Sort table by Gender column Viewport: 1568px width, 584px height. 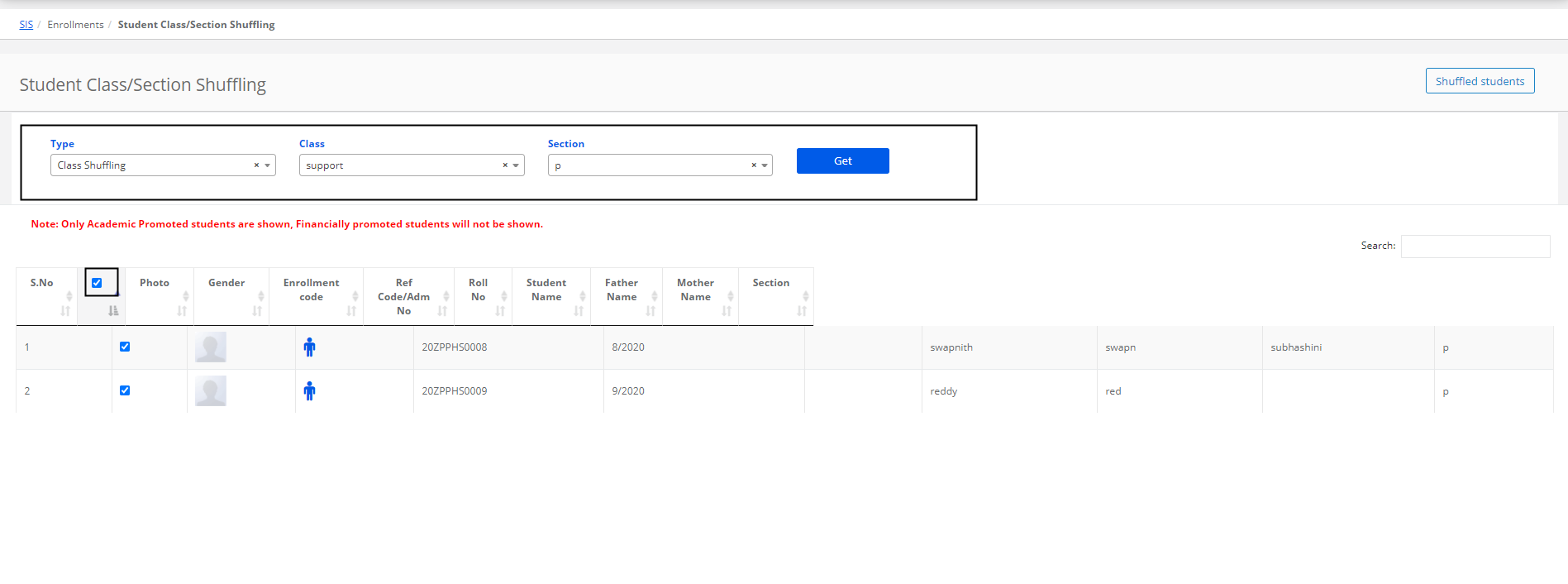[x=231, y=296]
